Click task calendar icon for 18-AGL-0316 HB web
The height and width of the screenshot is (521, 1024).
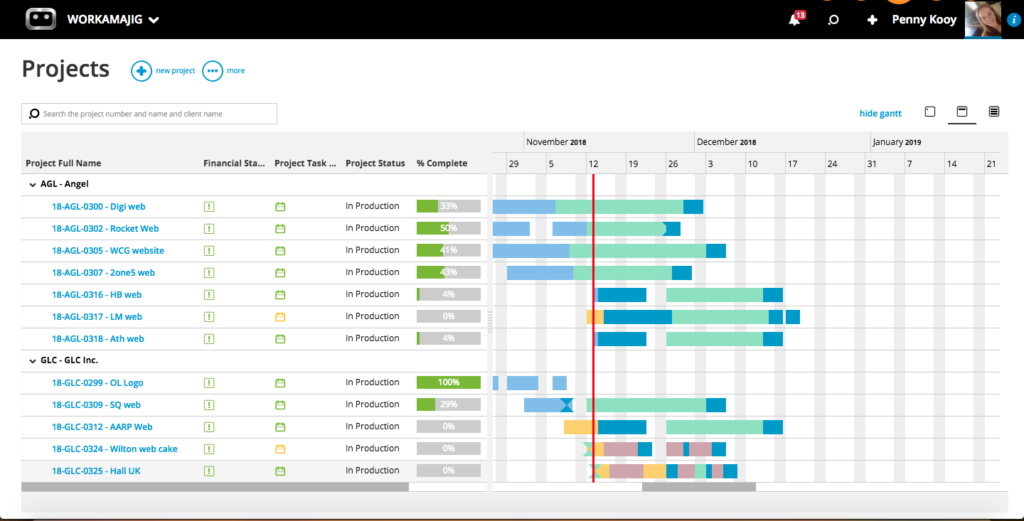pos(280,295)
